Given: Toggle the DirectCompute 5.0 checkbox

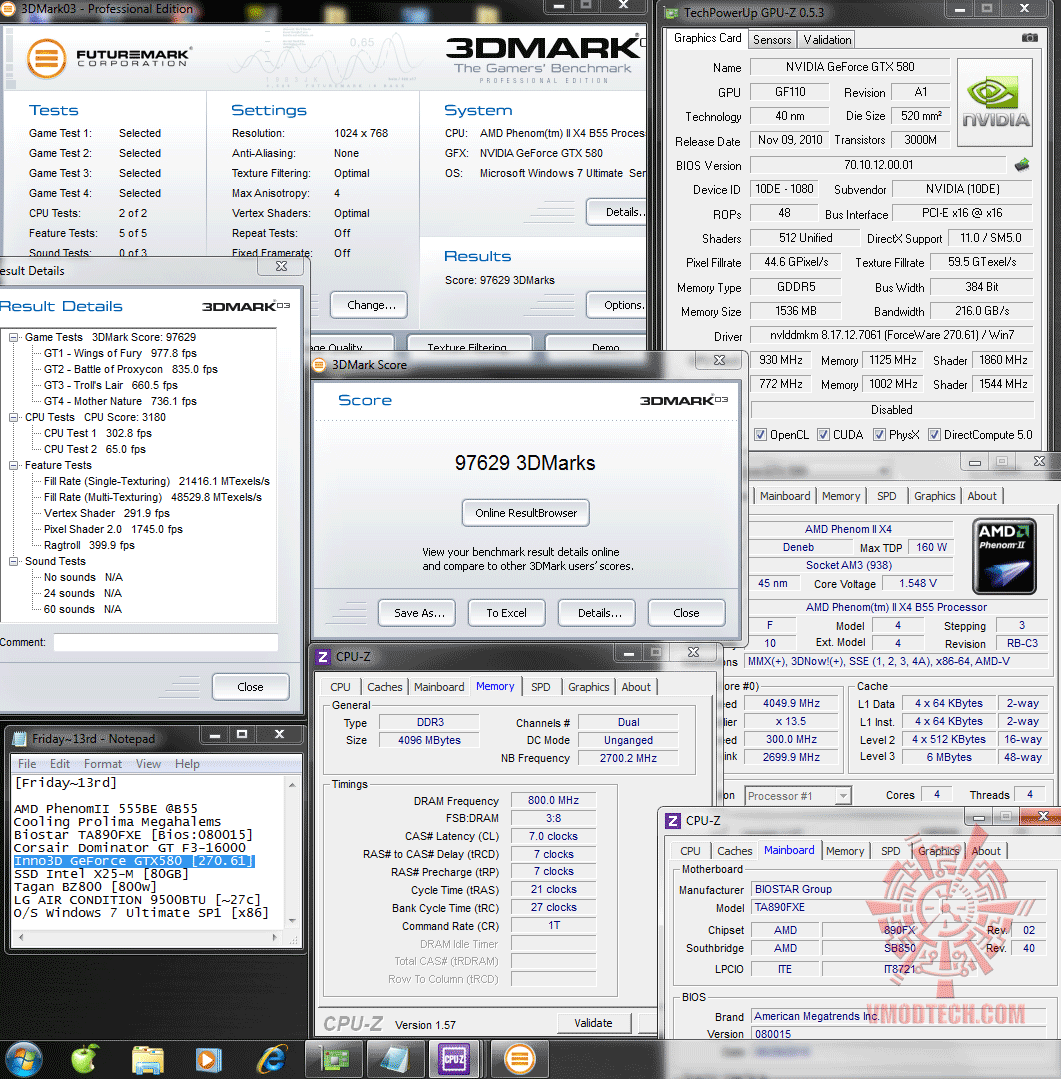Looking at the screenshot, I should [934, 435].
